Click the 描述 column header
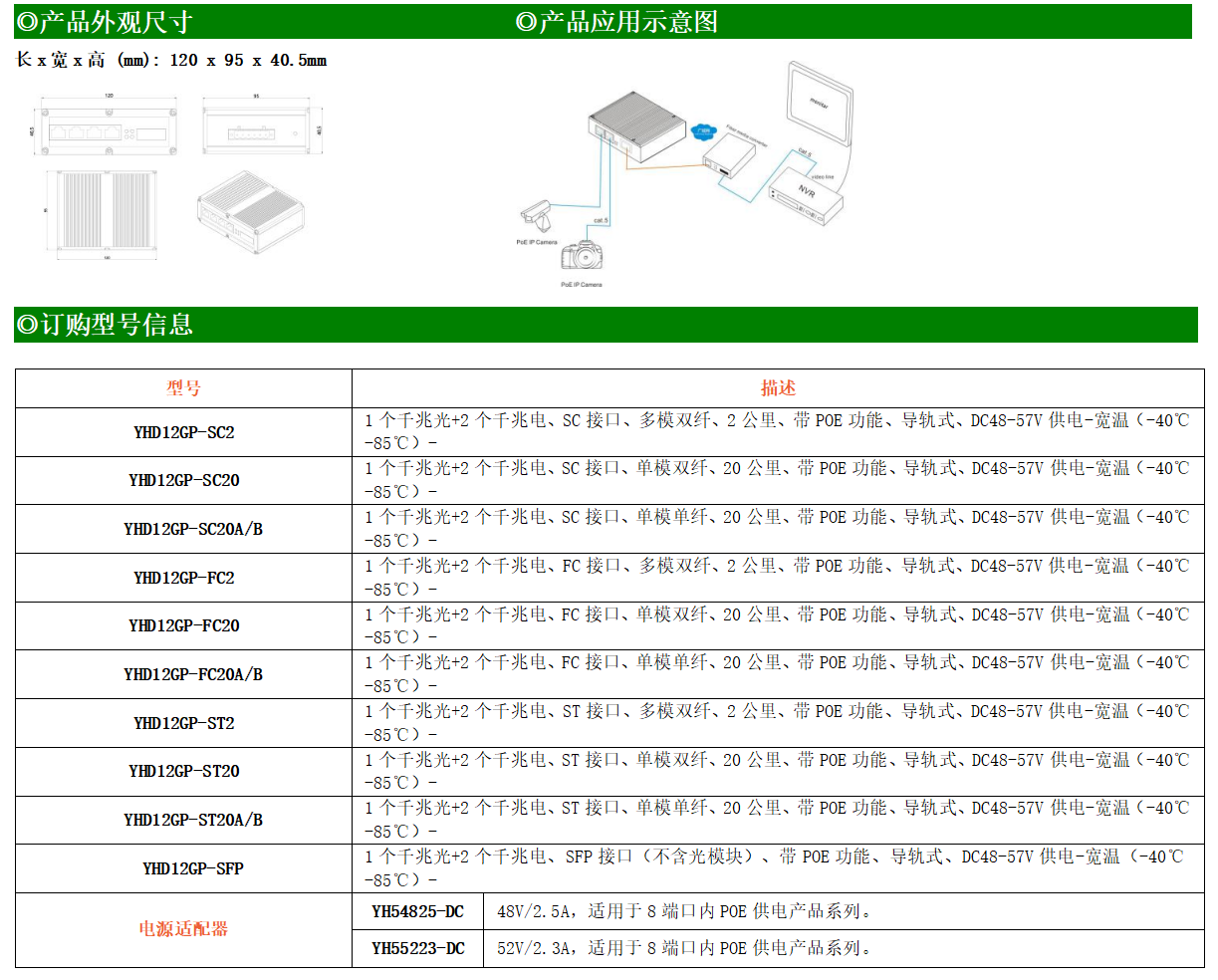1218x980 pixels. pos(778,388)
